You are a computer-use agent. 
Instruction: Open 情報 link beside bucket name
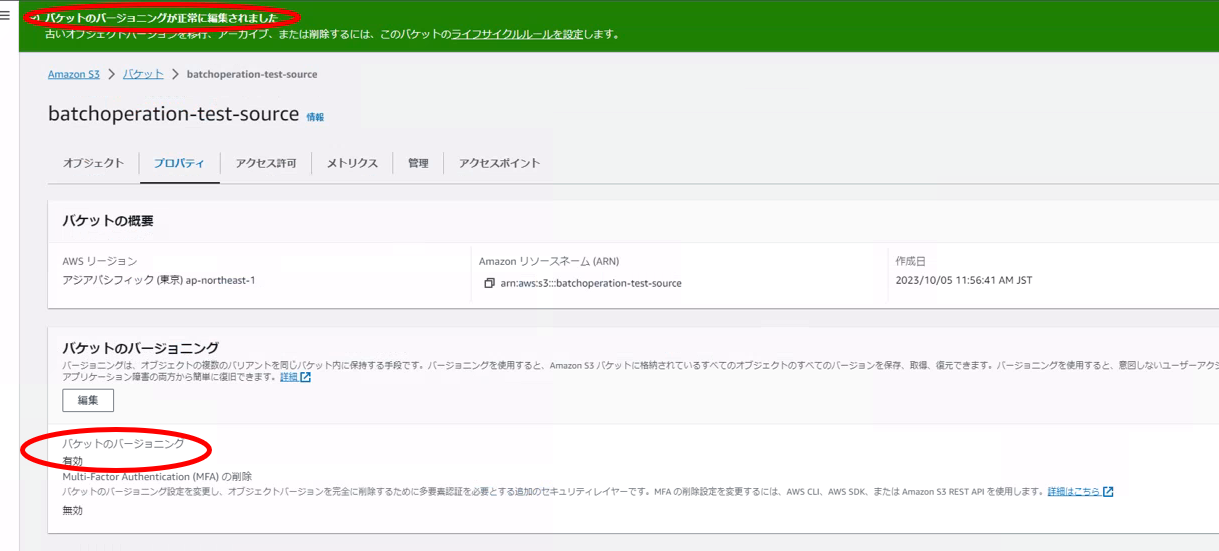point(315,117)
